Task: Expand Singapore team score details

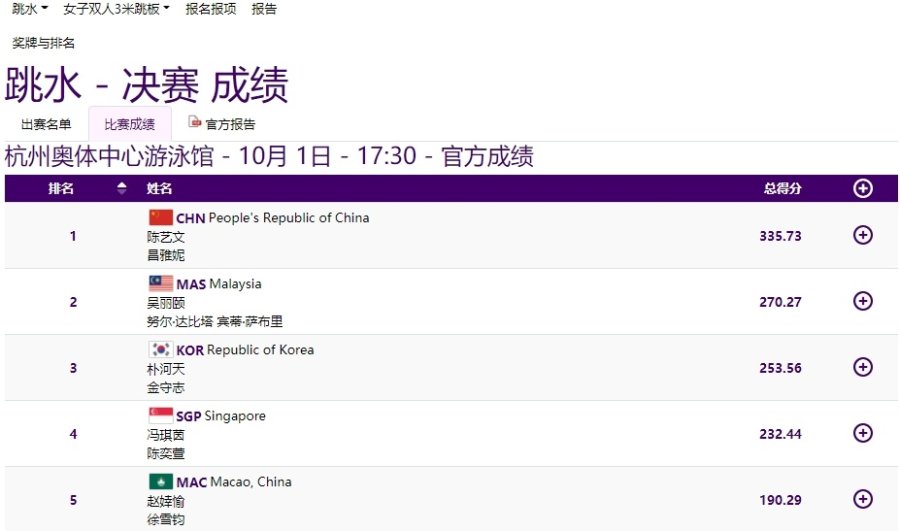Action: [863, 433]
